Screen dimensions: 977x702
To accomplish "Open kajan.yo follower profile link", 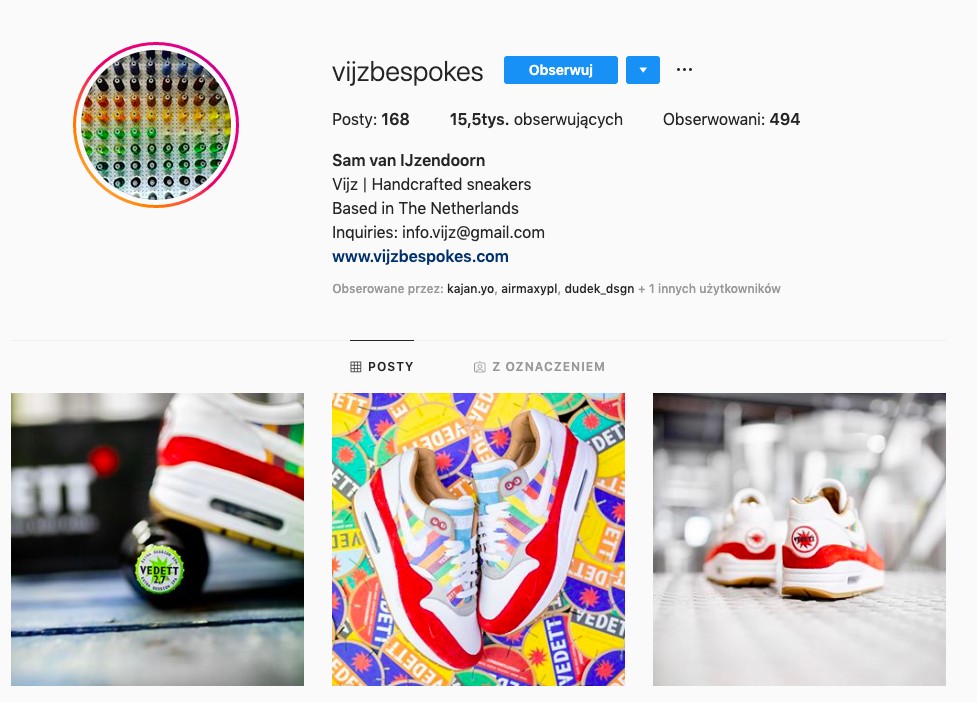I will pyautogui.click(x=470, y=289).
